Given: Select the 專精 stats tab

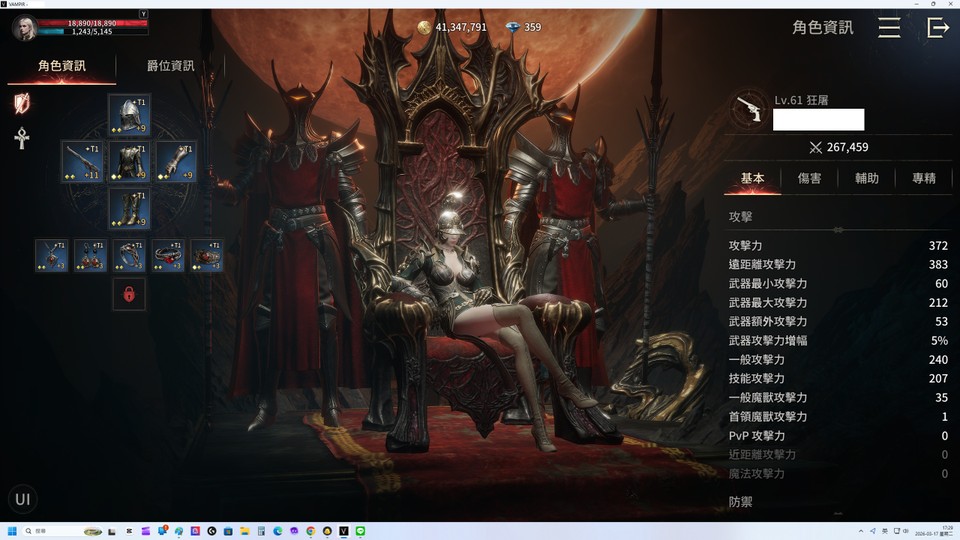Looking at the screenshot, I should pyautogui.click(x=923, y=178).
